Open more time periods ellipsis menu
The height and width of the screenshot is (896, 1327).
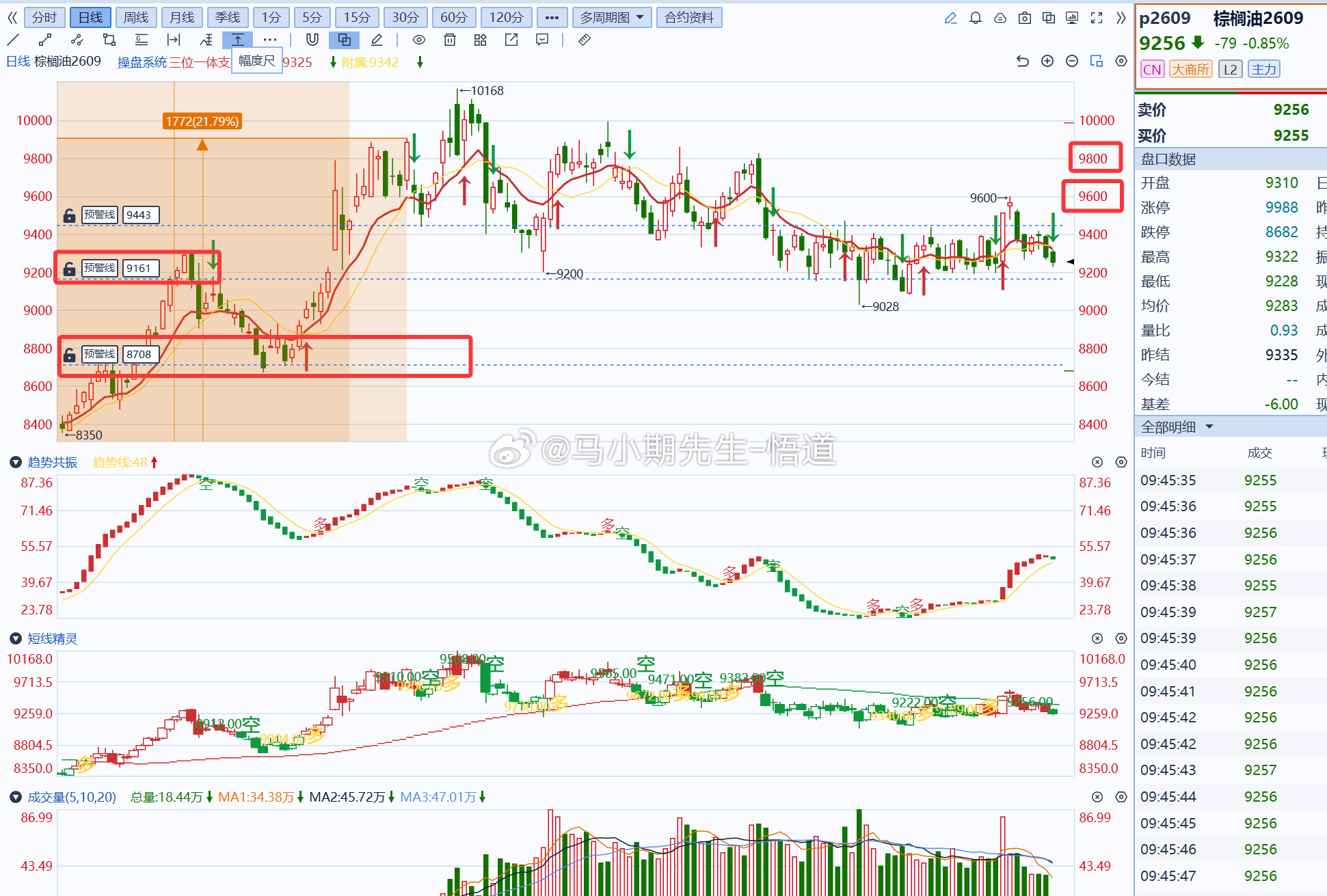pos(552,18)
